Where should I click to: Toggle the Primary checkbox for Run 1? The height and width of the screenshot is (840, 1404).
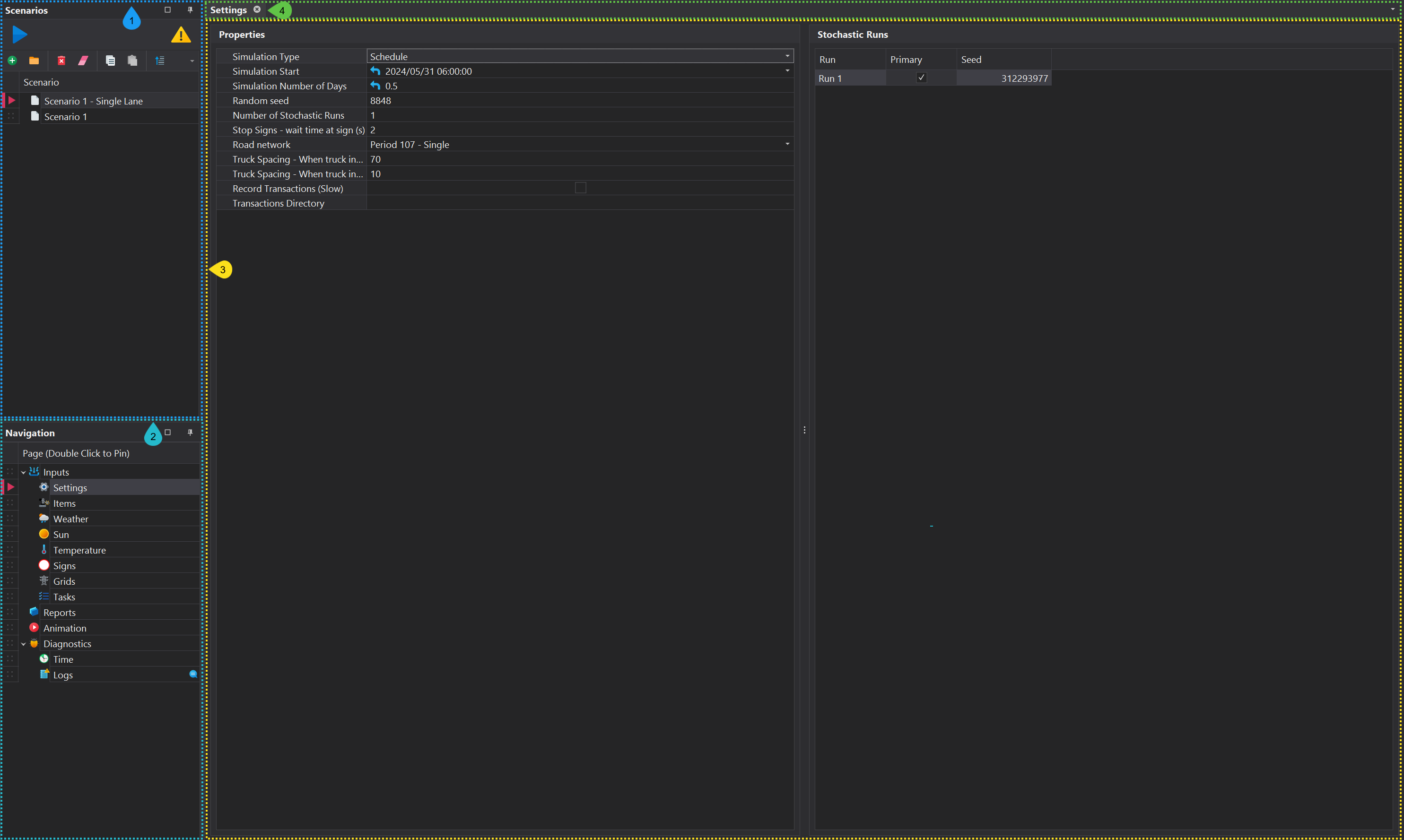click(x=921, y=78)
